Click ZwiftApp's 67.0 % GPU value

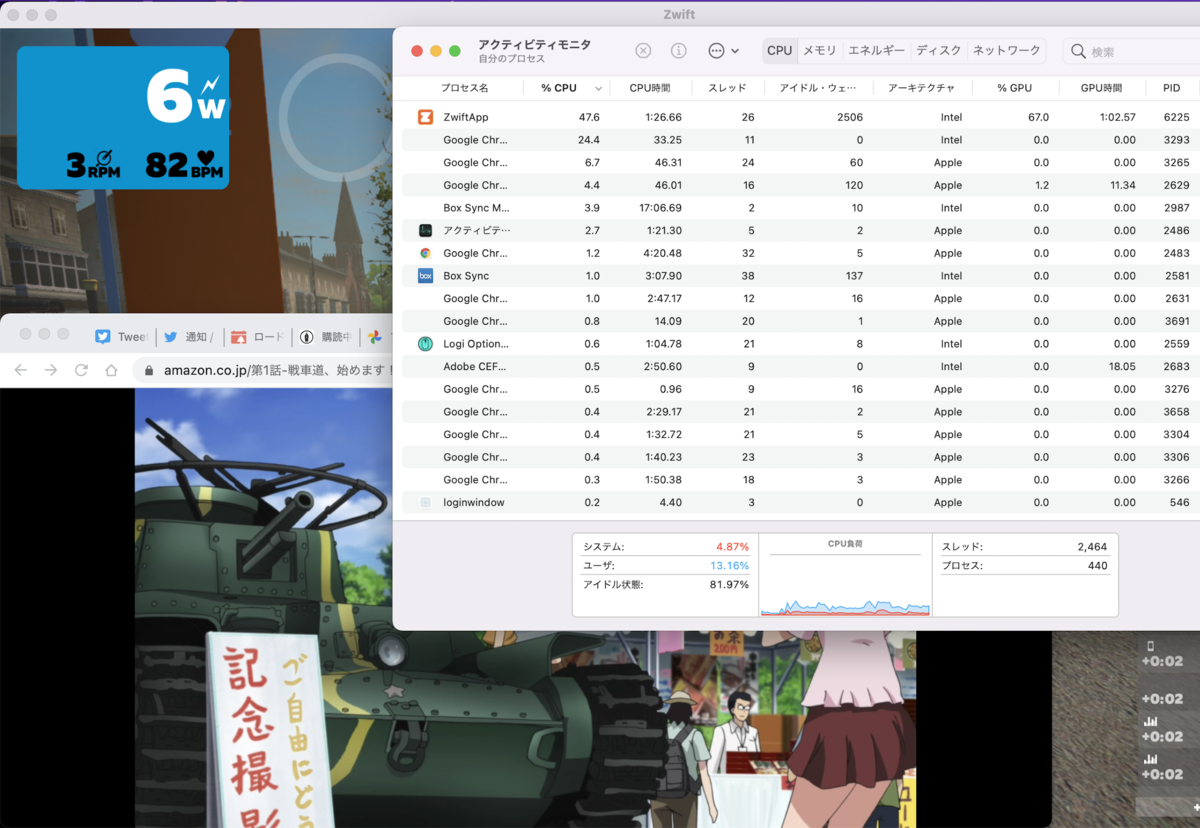(x=1038, y=117)
